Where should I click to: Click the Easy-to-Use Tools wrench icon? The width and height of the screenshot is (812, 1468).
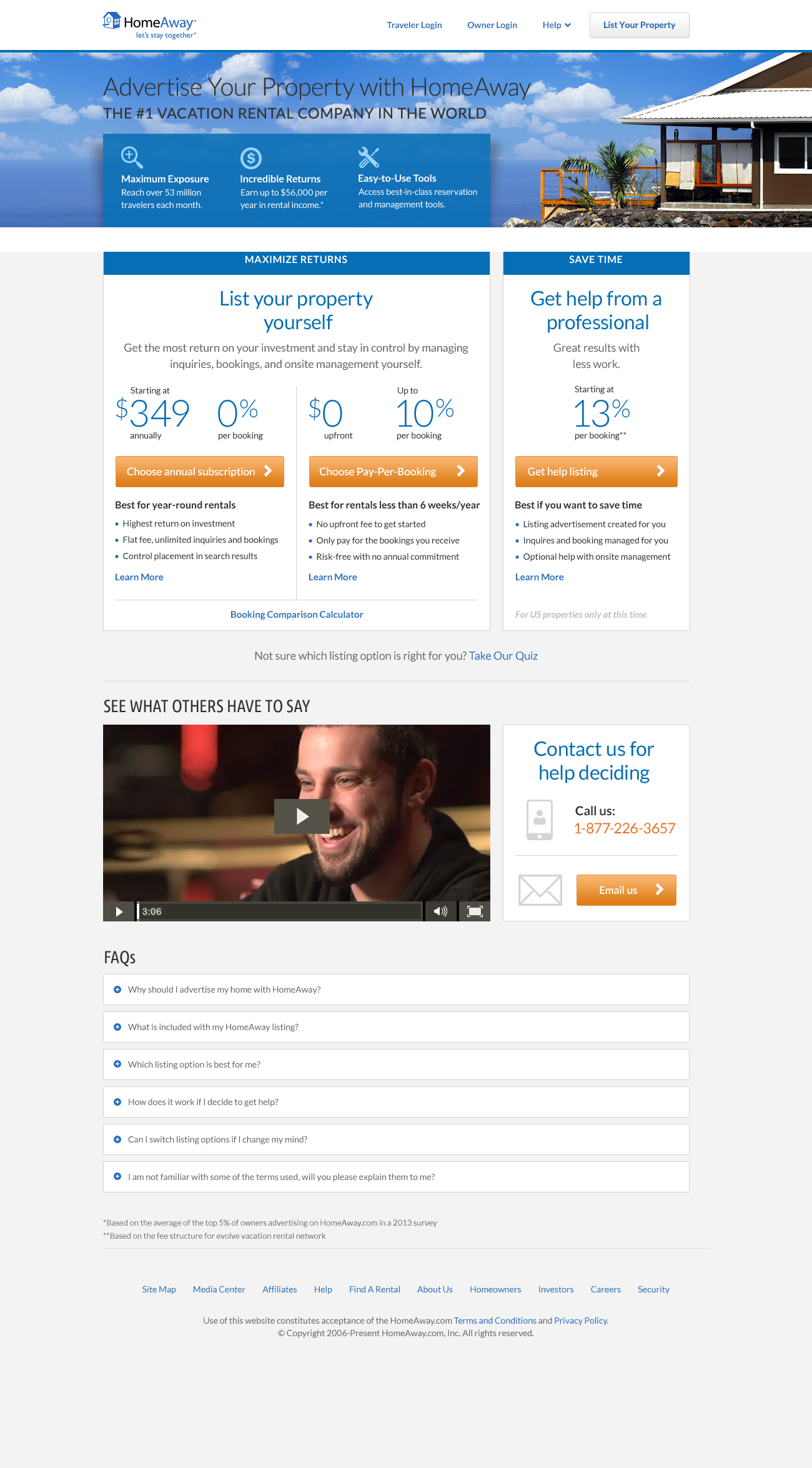tap(369, 157)
